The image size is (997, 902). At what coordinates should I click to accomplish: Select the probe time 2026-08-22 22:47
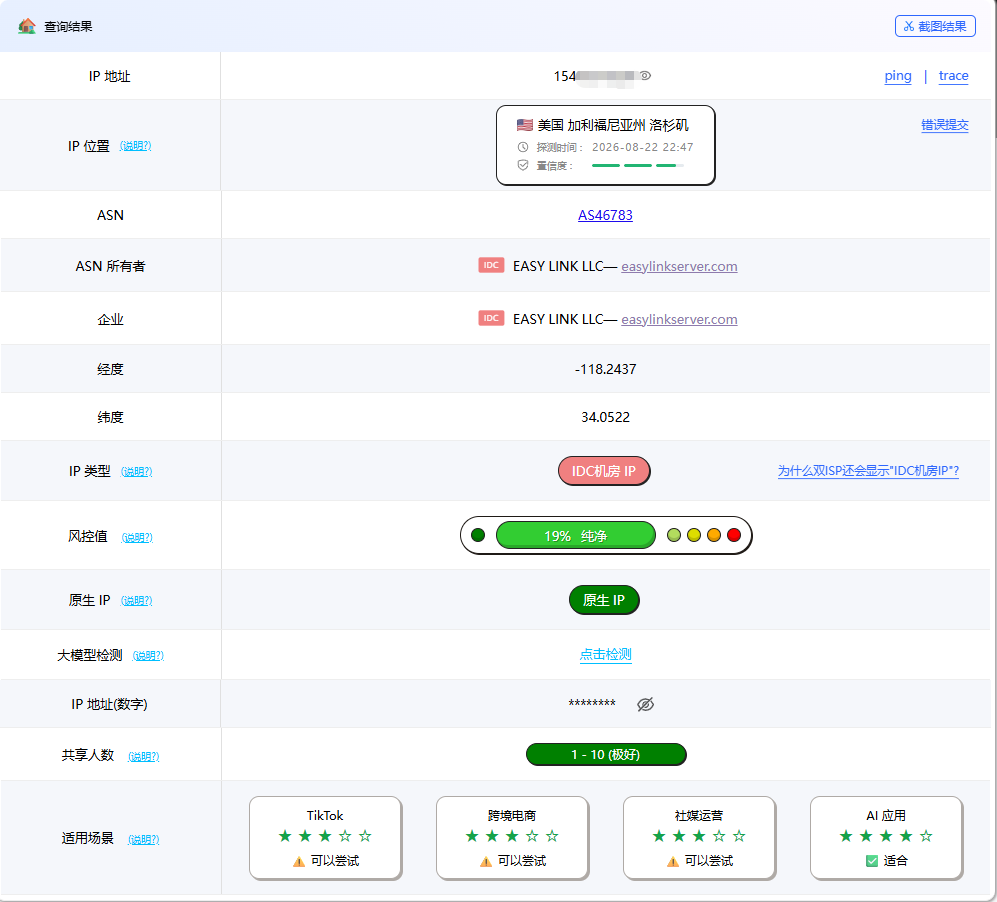642,147
